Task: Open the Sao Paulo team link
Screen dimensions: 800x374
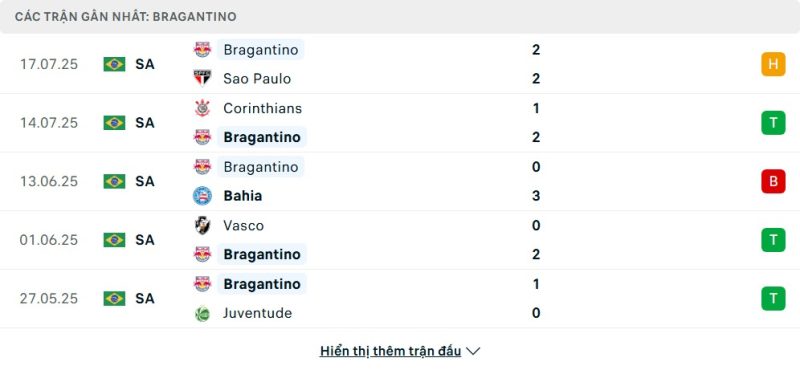Action: point(257,79)
